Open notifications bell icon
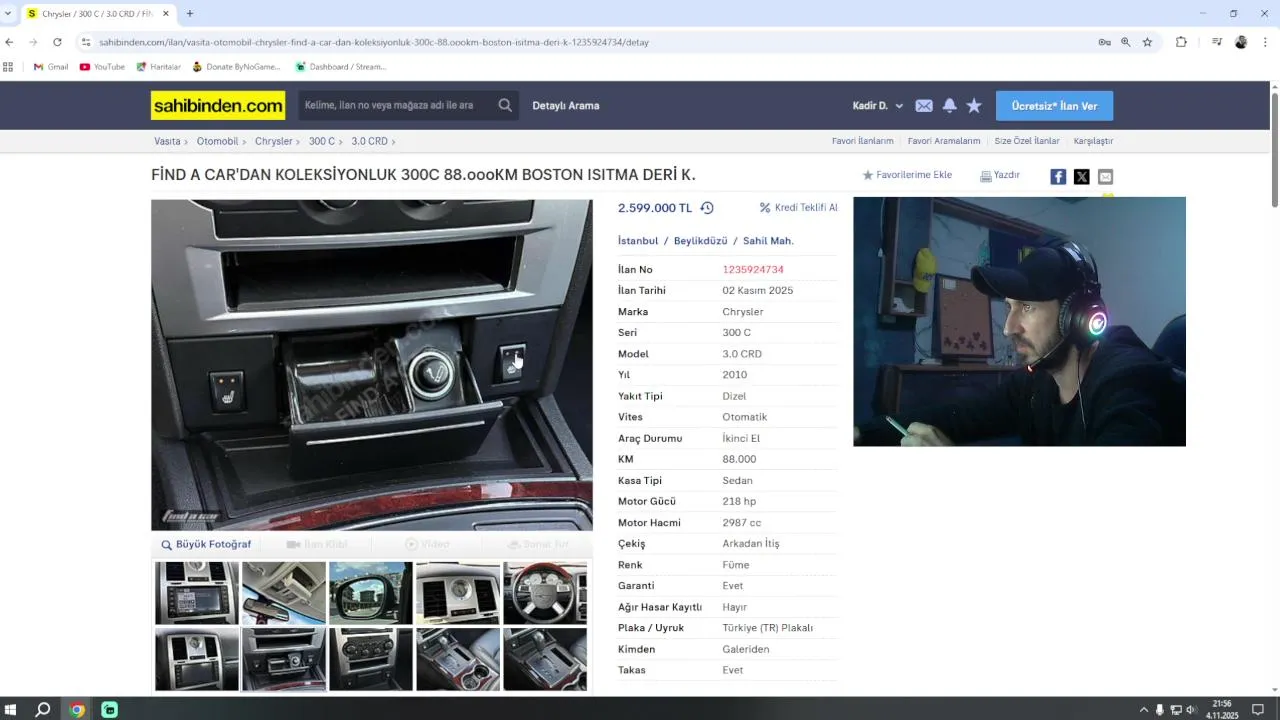 949,105
